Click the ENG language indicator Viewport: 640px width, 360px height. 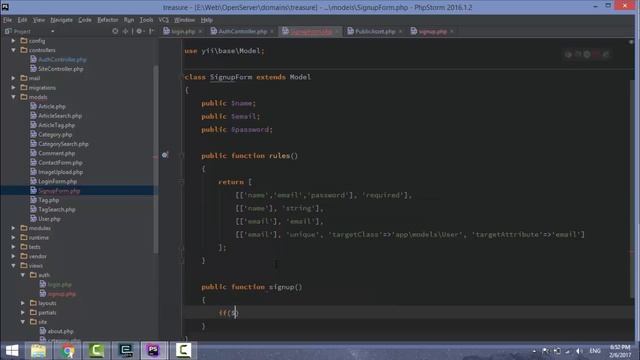(x=595, y=351)
